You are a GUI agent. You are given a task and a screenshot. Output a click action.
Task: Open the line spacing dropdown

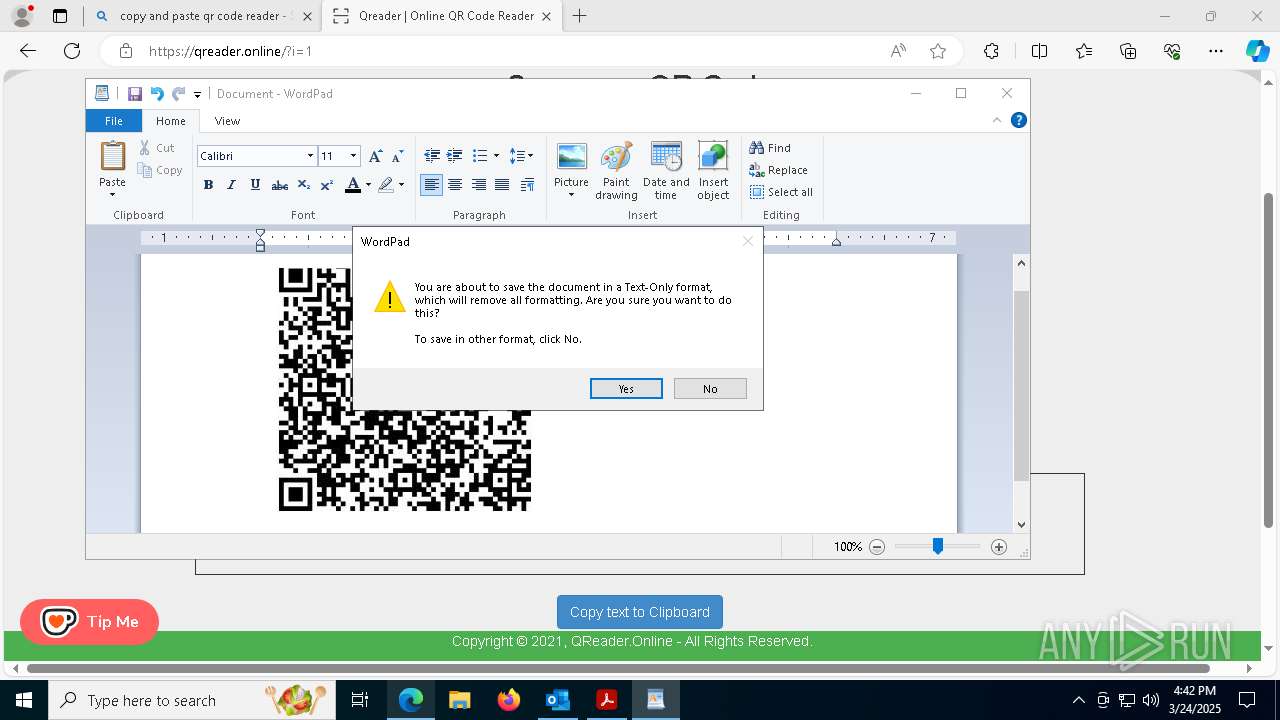click(521, 156)
